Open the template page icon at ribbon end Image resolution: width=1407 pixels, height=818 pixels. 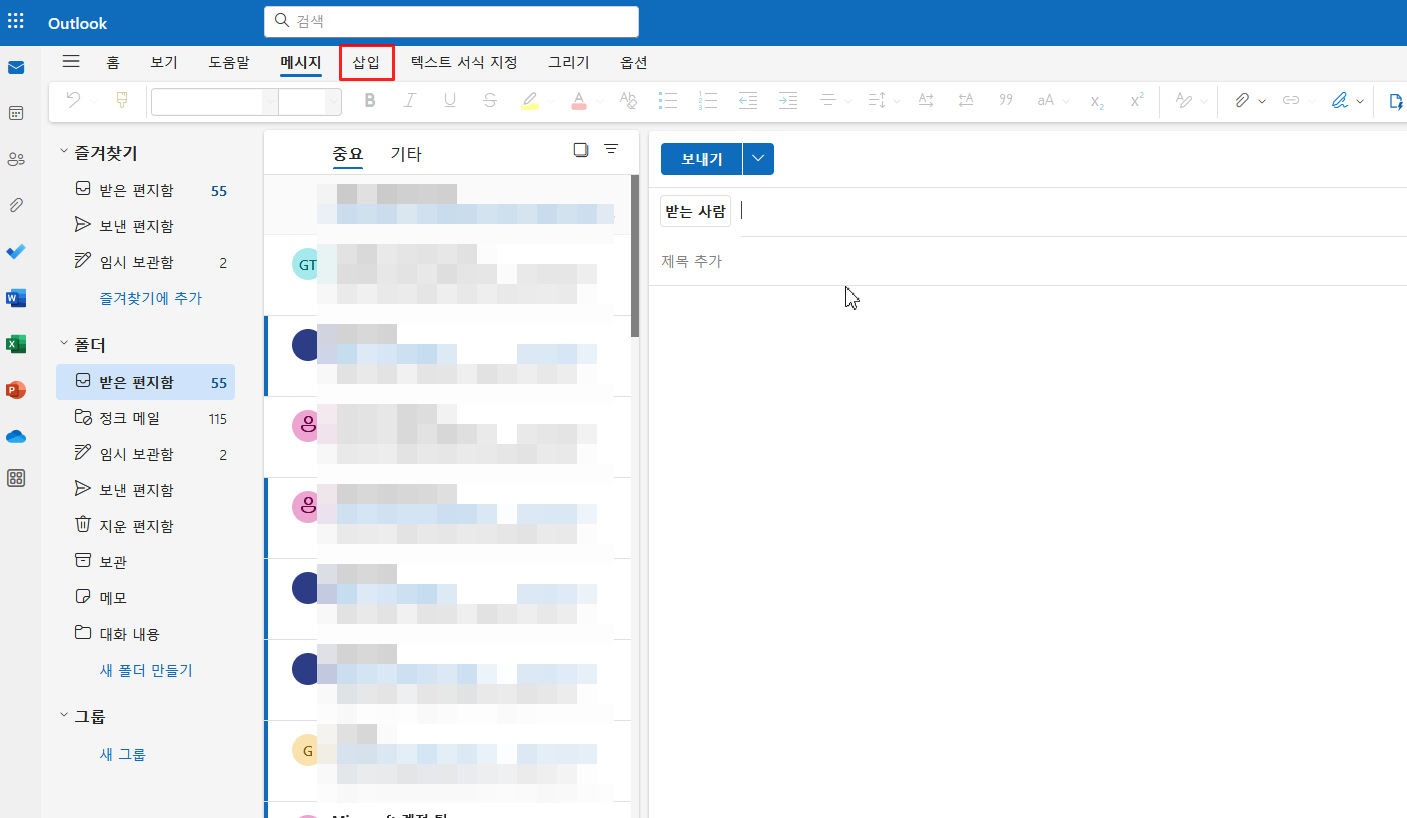tap(1397, 101)
